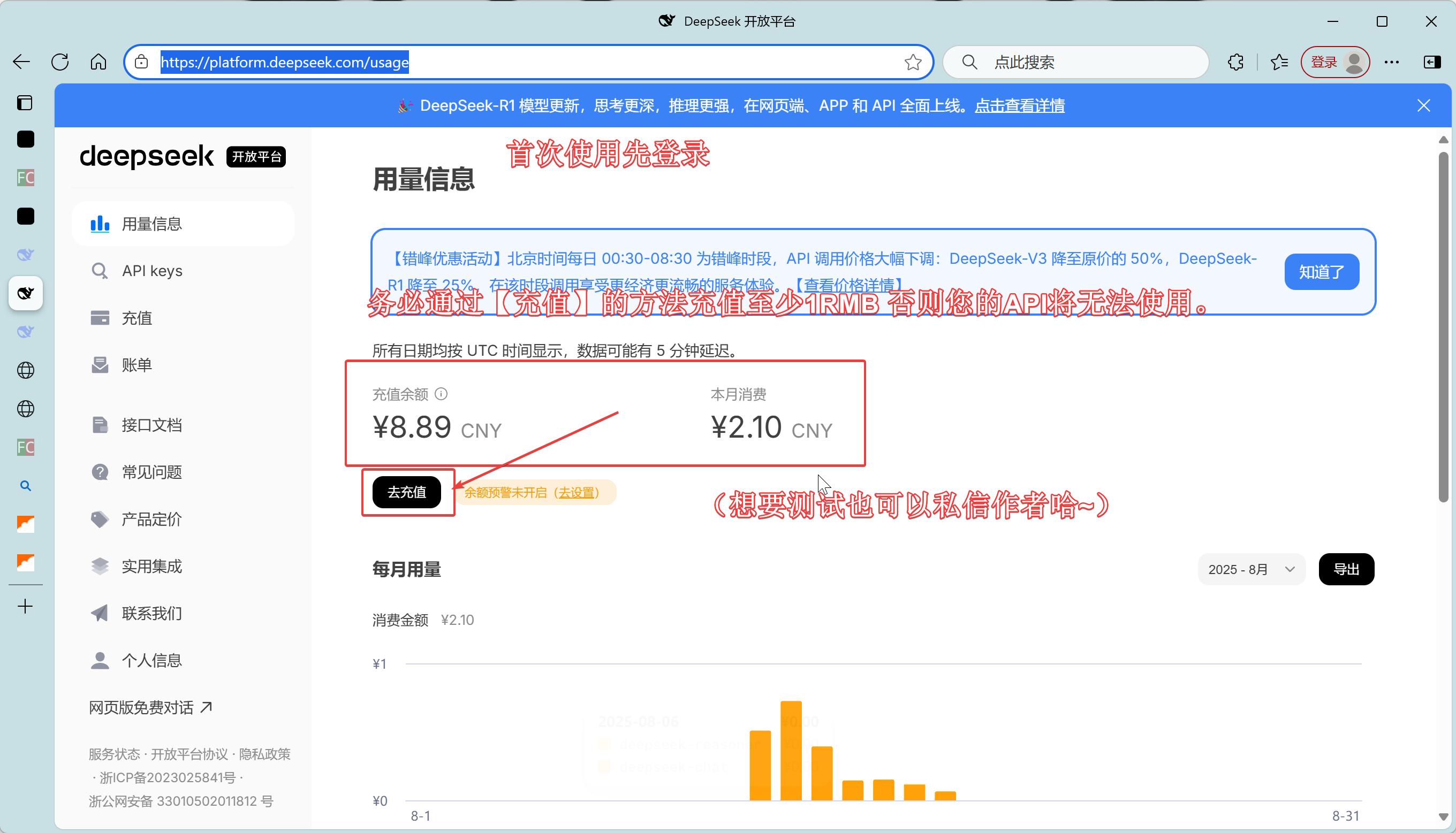Screen dimensions: 1456x833
Task: Select 用量信息 in the left menu
Action: [183, 224]
